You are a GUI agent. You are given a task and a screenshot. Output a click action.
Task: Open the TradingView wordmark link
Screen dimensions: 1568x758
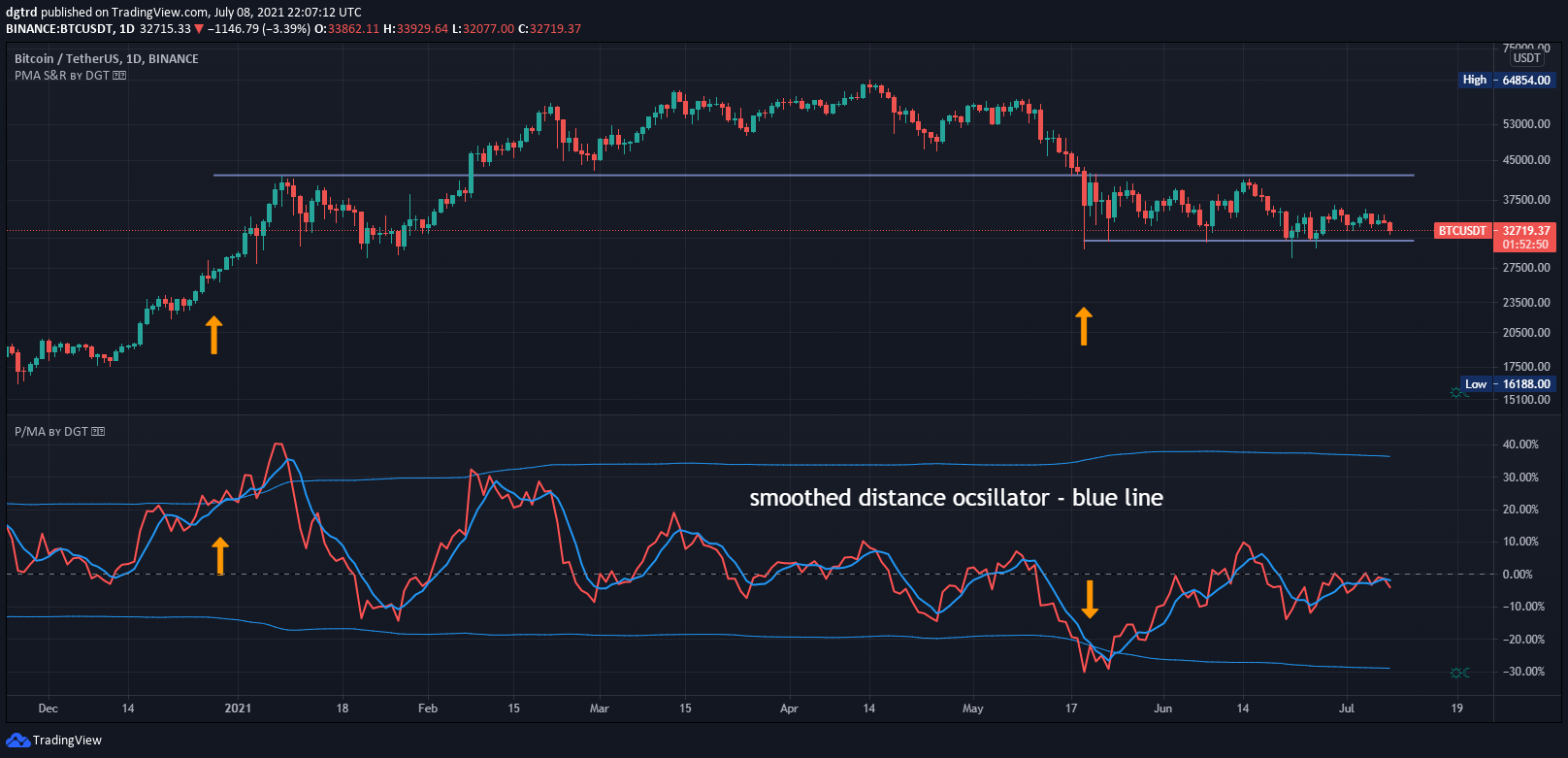tap(67, 741)
